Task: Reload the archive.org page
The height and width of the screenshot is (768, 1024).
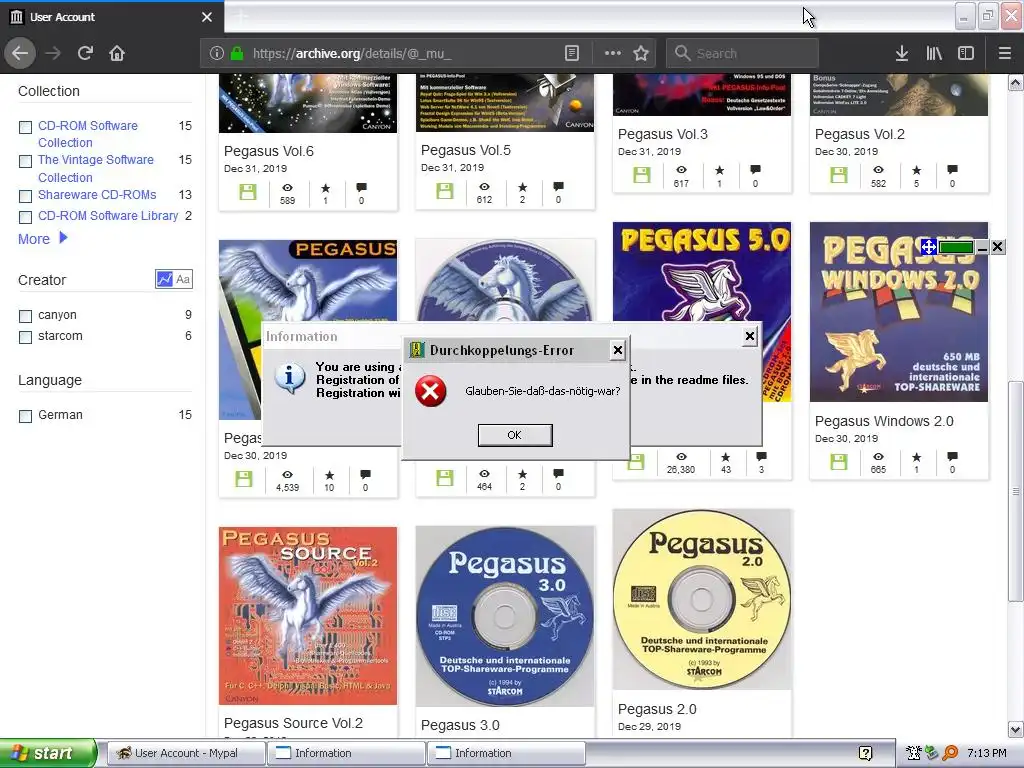Action: (85, 53)
